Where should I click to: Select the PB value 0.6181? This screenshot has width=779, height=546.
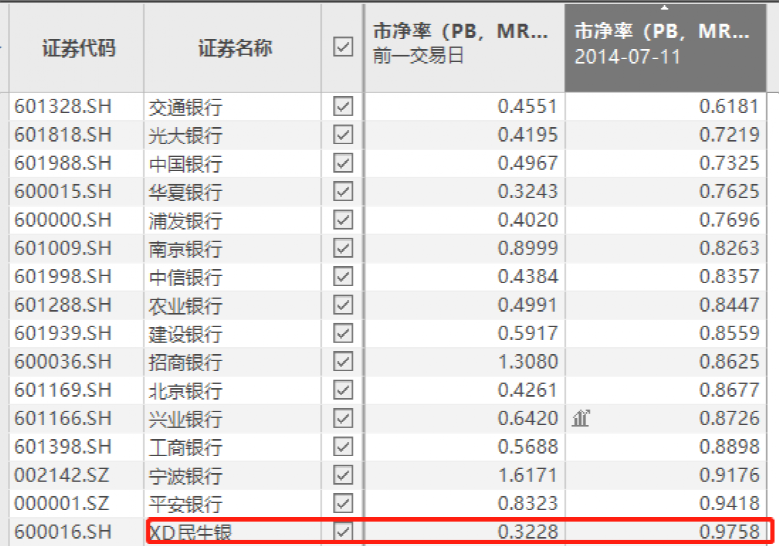tap(729, 106)
